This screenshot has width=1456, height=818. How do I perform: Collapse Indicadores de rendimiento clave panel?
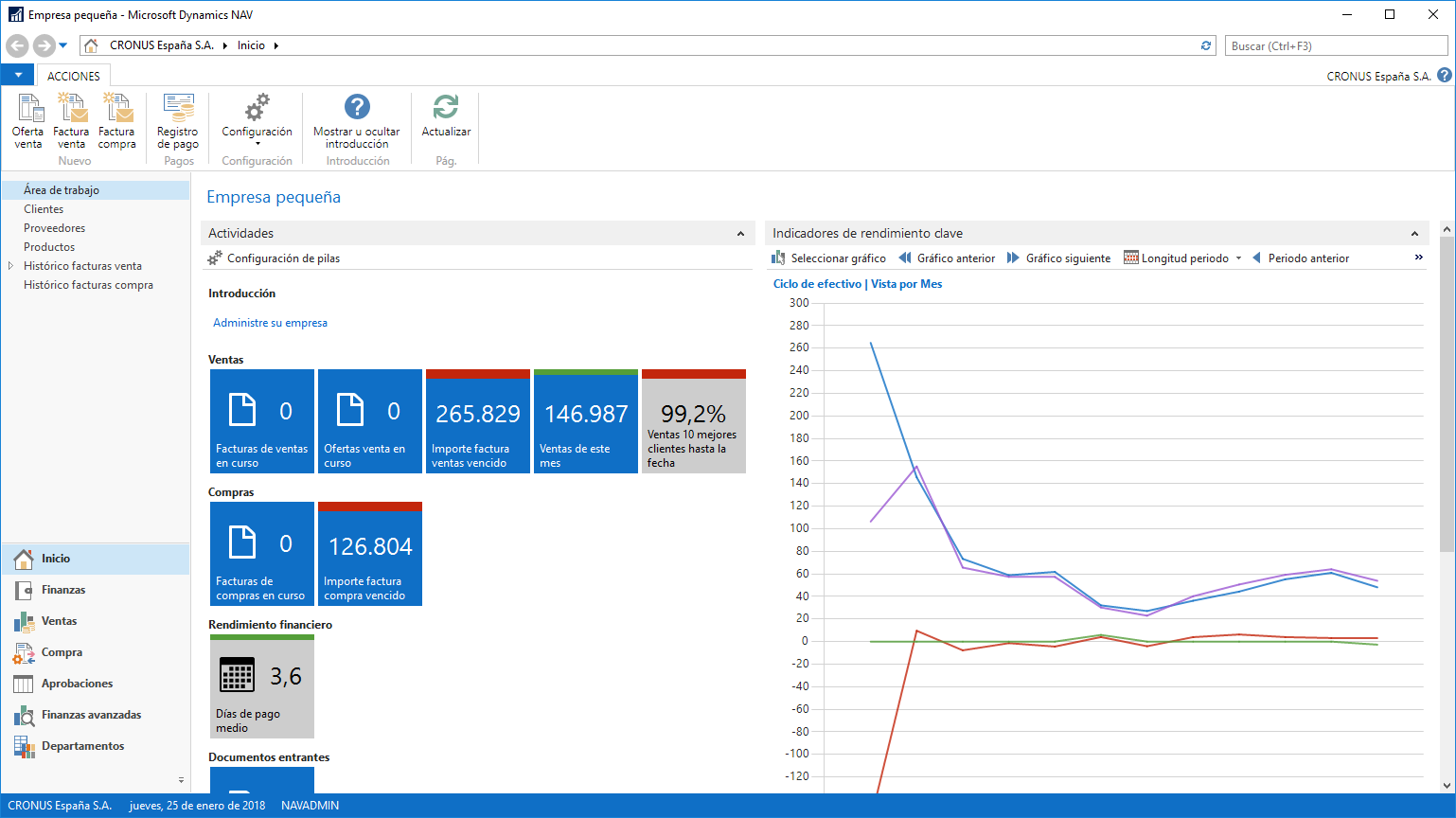[1414, 234]
